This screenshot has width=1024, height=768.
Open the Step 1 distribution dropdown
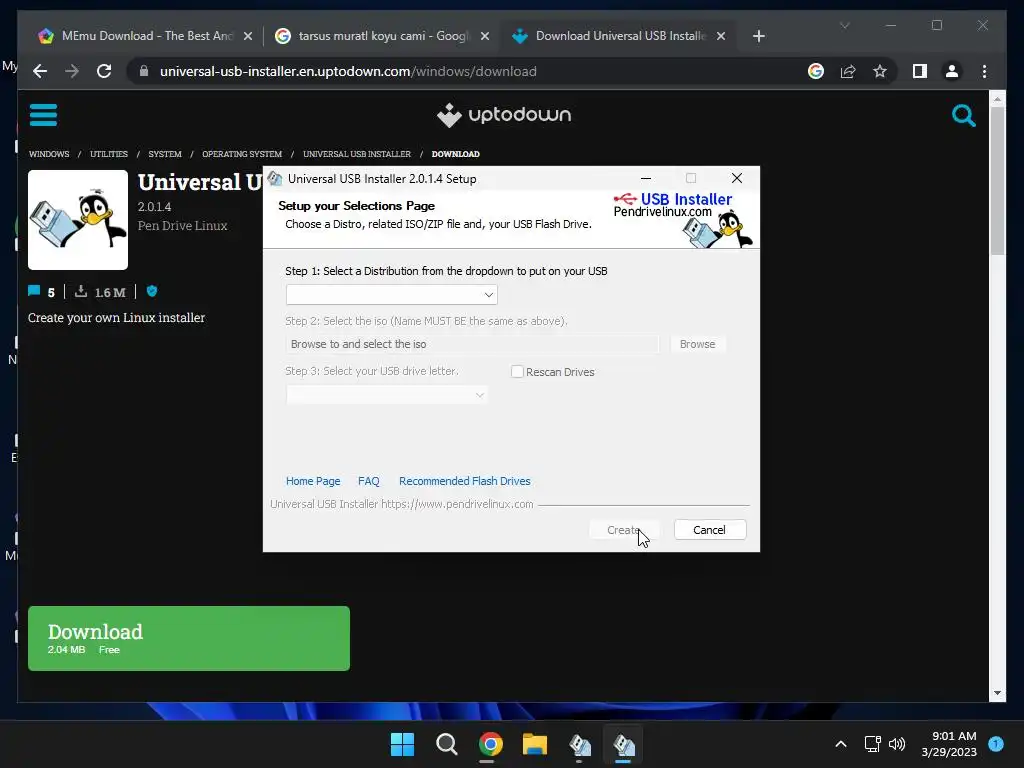[391, 295]
